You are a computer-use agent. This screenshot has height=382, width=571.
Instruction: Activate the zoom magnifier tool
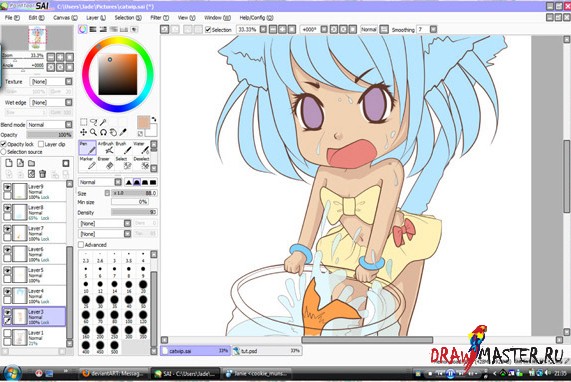(x=94, y=132)
